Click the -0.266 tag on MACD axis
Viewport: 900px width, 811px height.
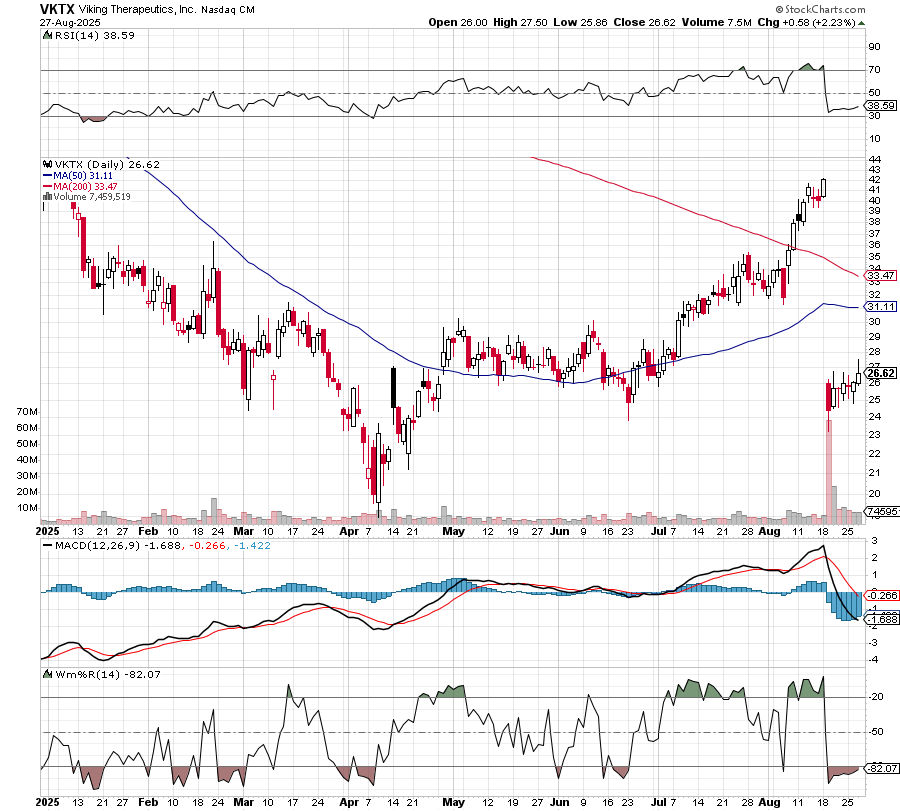pyautogui.click(x=882, y=595)
